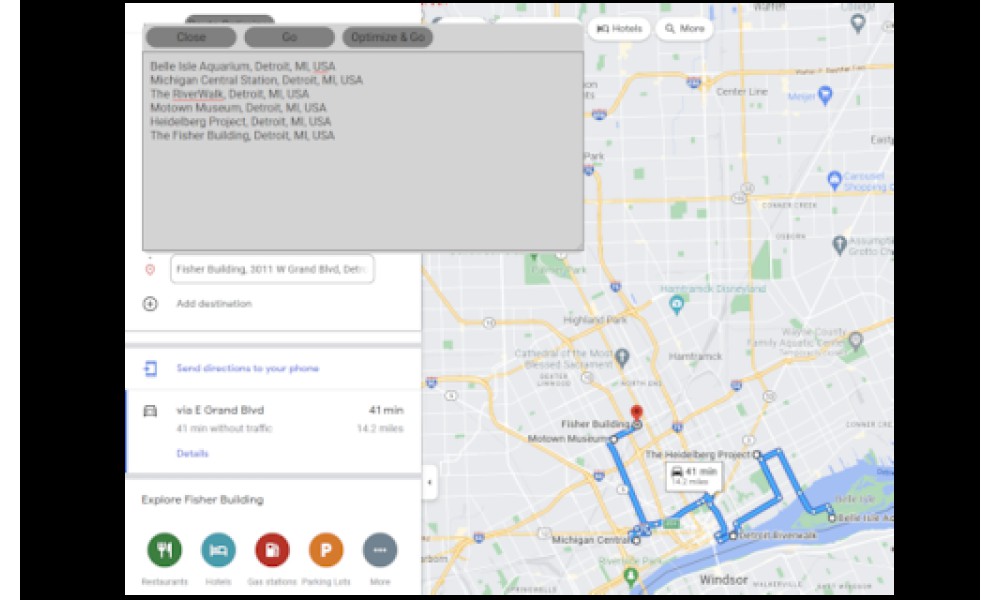Click the Motown Museum waypoint on the map
1000x600 pixels.
pyautogui.click(x=614, y=439)
